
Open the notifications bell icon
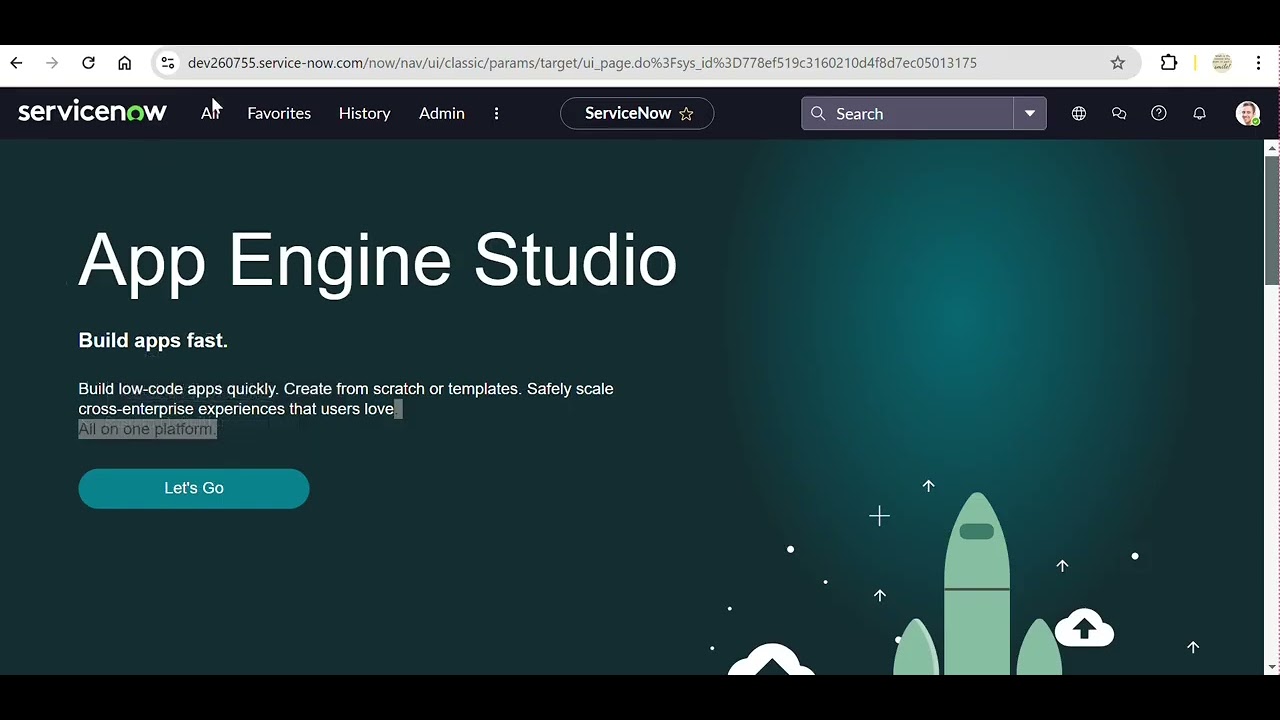tap(1199, 113)
